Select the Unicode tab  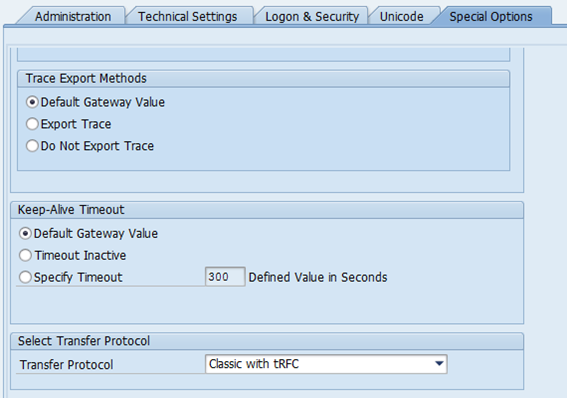(x=401, y=17)
